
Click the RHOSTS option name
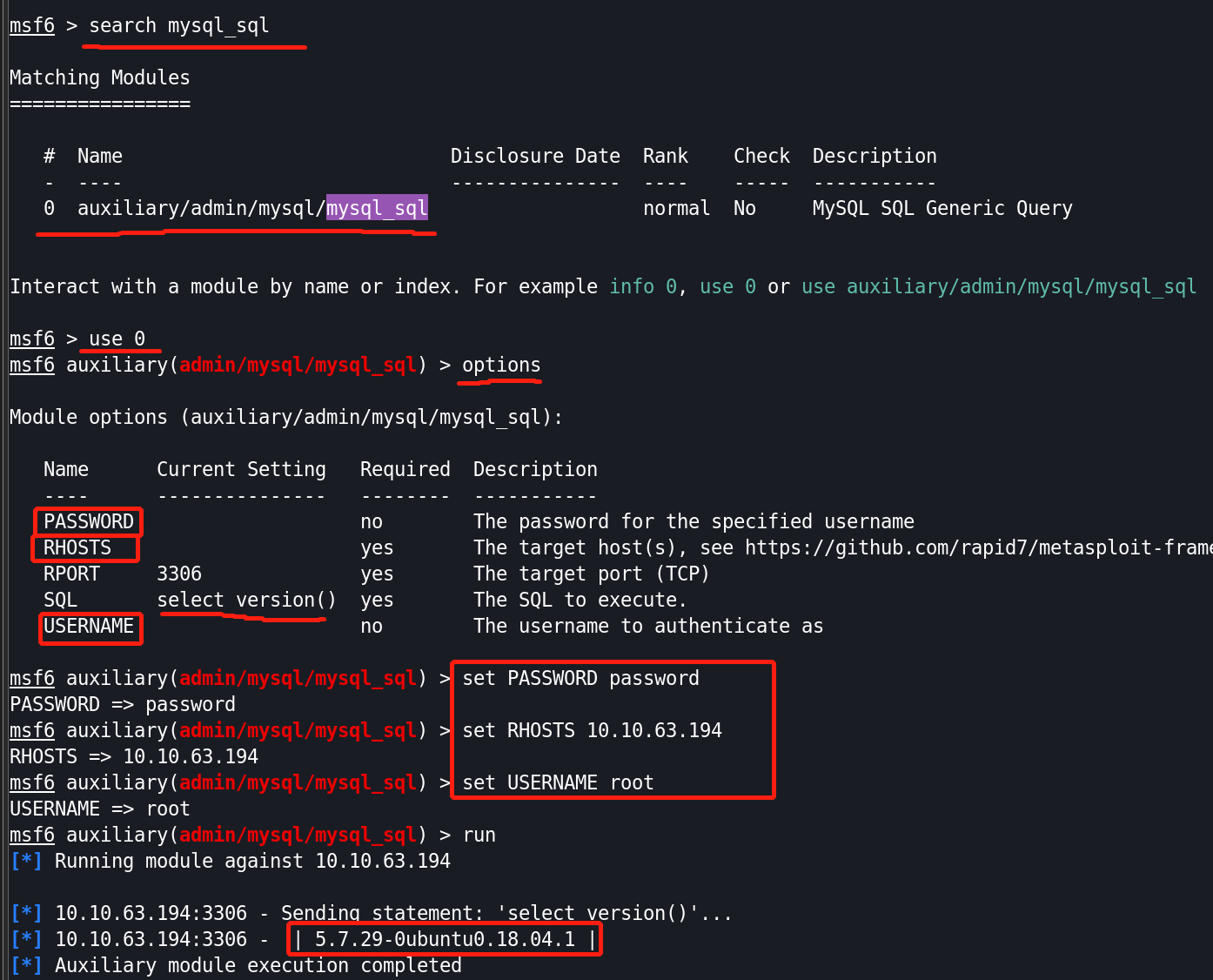tap(77, 547)
